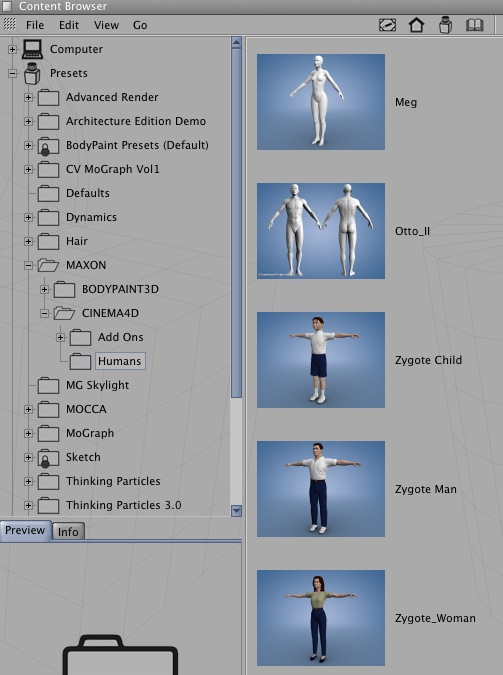
Task: Click the Content Browser title bar window icon
Action: coord(7,6)
